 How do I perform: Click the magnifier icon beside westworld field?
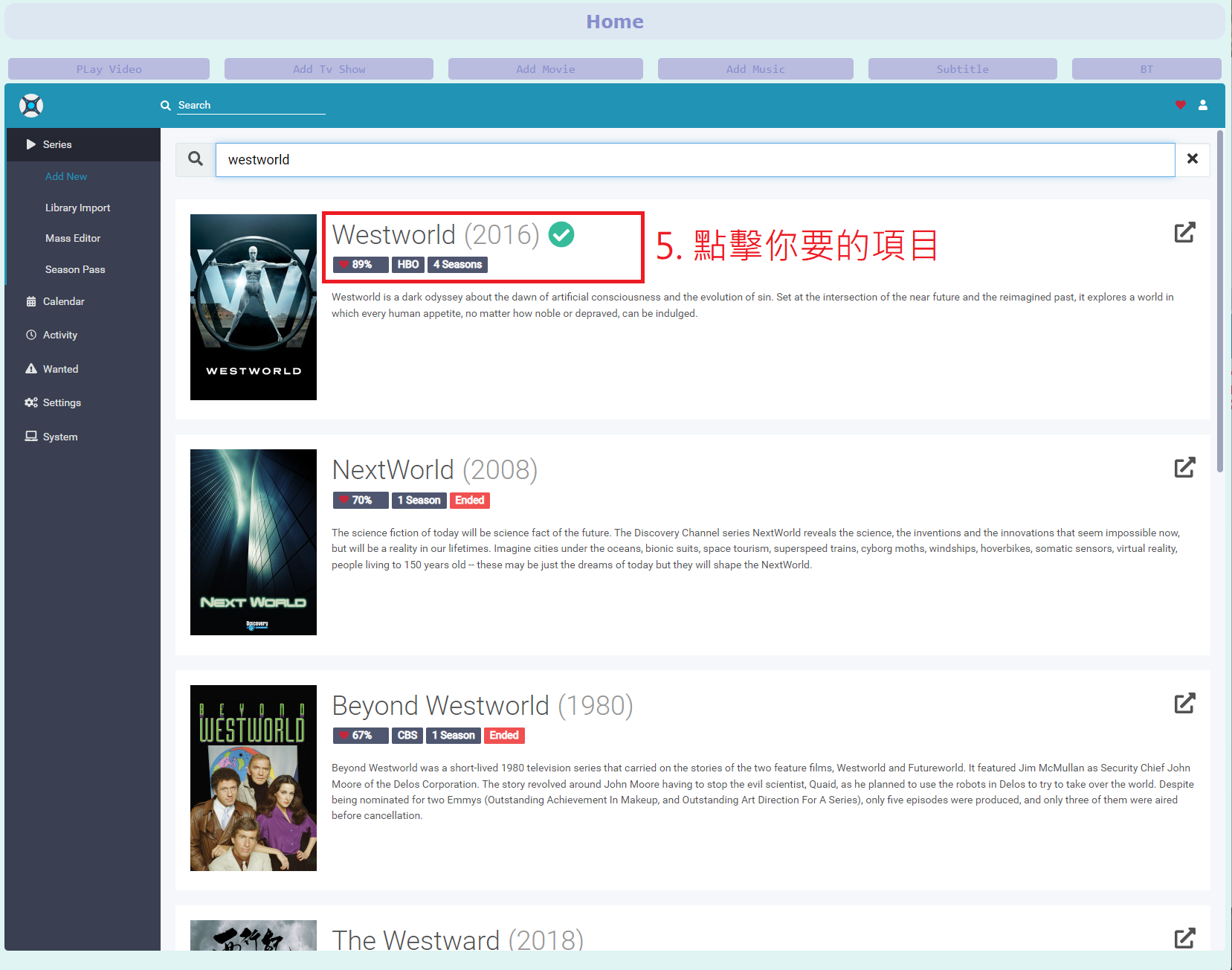pyautogui.click(x=196, y=159)
